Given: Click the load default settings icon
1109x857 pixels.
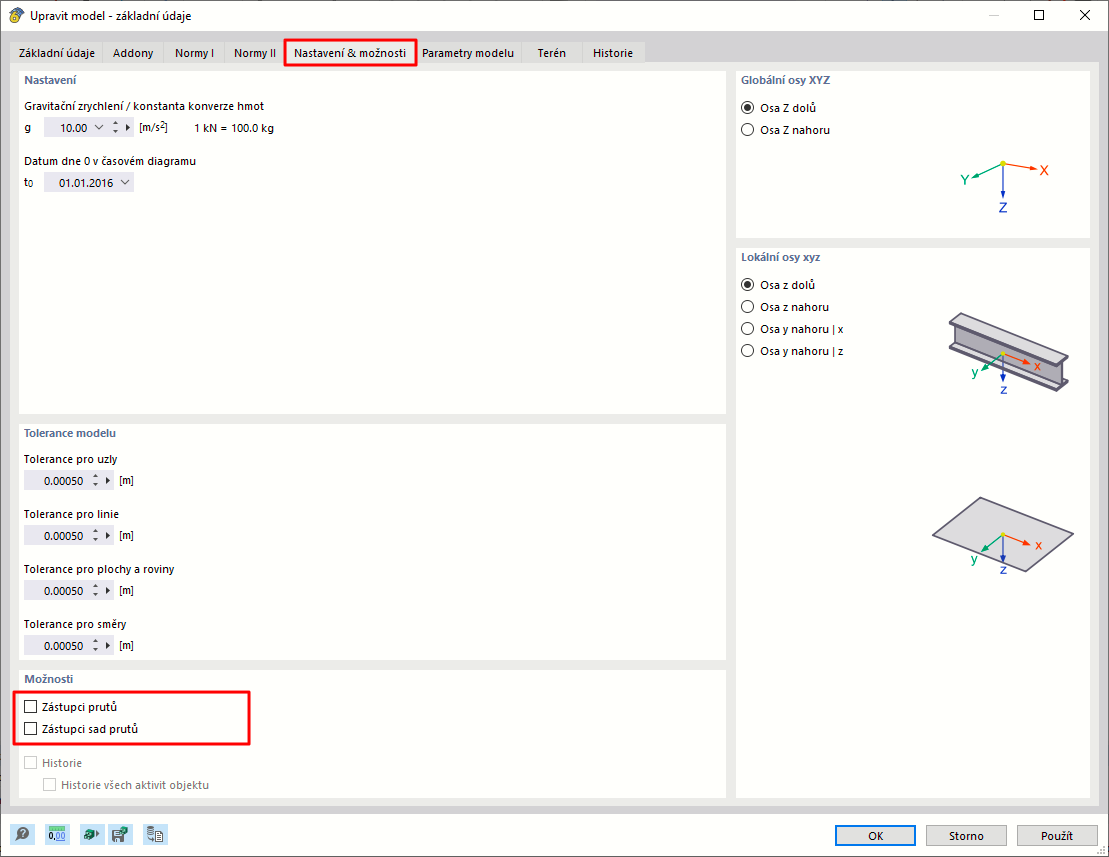Looking at the screenshot, I should click(x=91, y=834).
